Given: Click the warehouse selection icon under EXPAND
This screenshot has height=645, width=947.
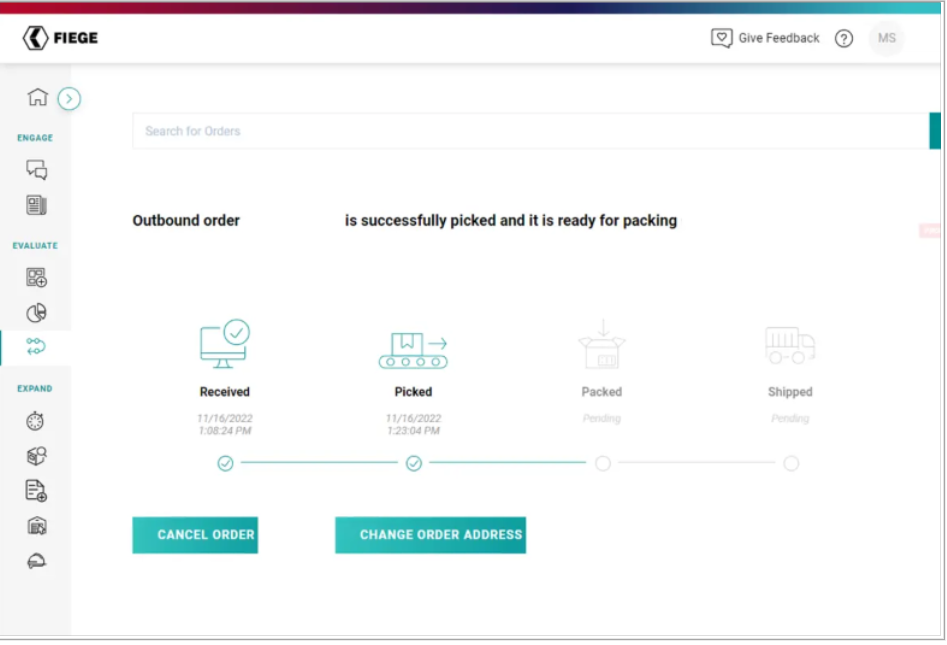Looking at the screenshot, I should [37, 526].
